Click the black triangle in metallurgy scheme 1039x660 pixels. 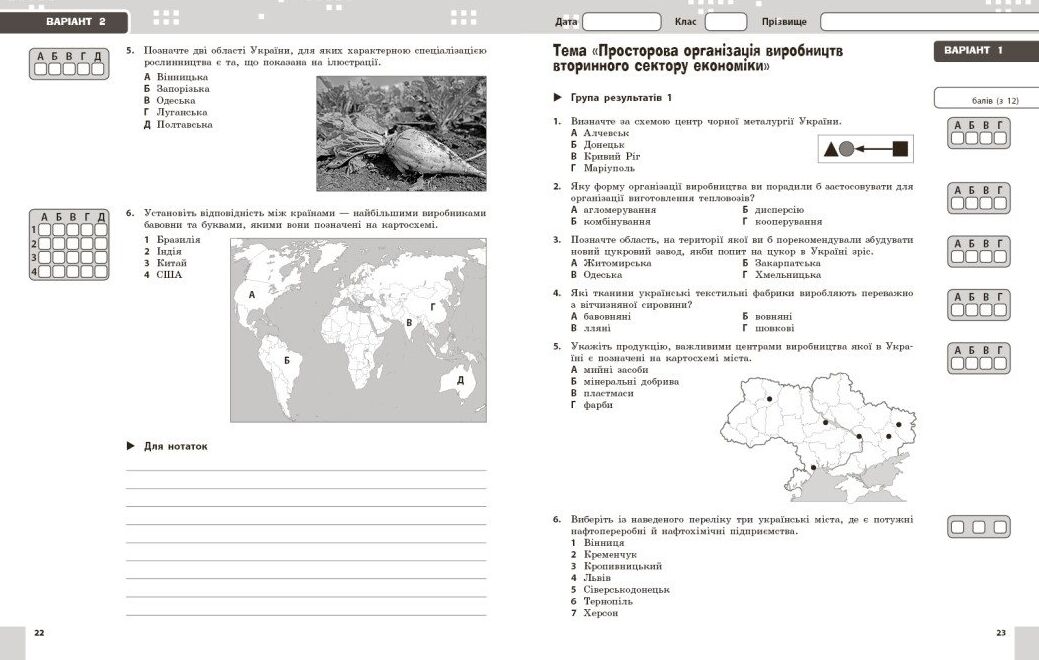(x=831, y=149)
